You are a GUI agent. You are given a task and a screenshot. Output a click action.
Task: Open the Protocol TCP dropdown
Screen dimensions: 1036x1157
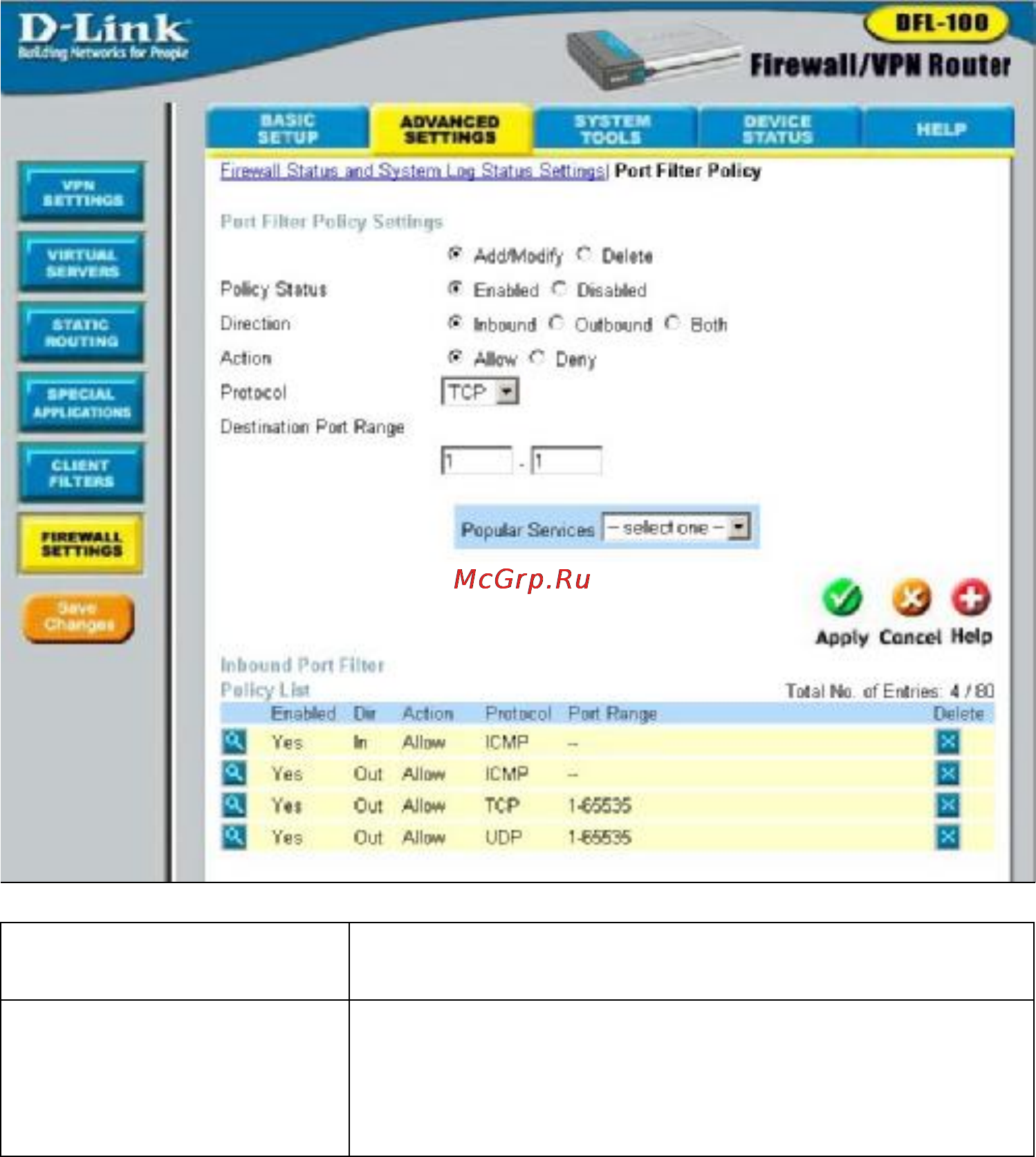[x=480, y=392]
